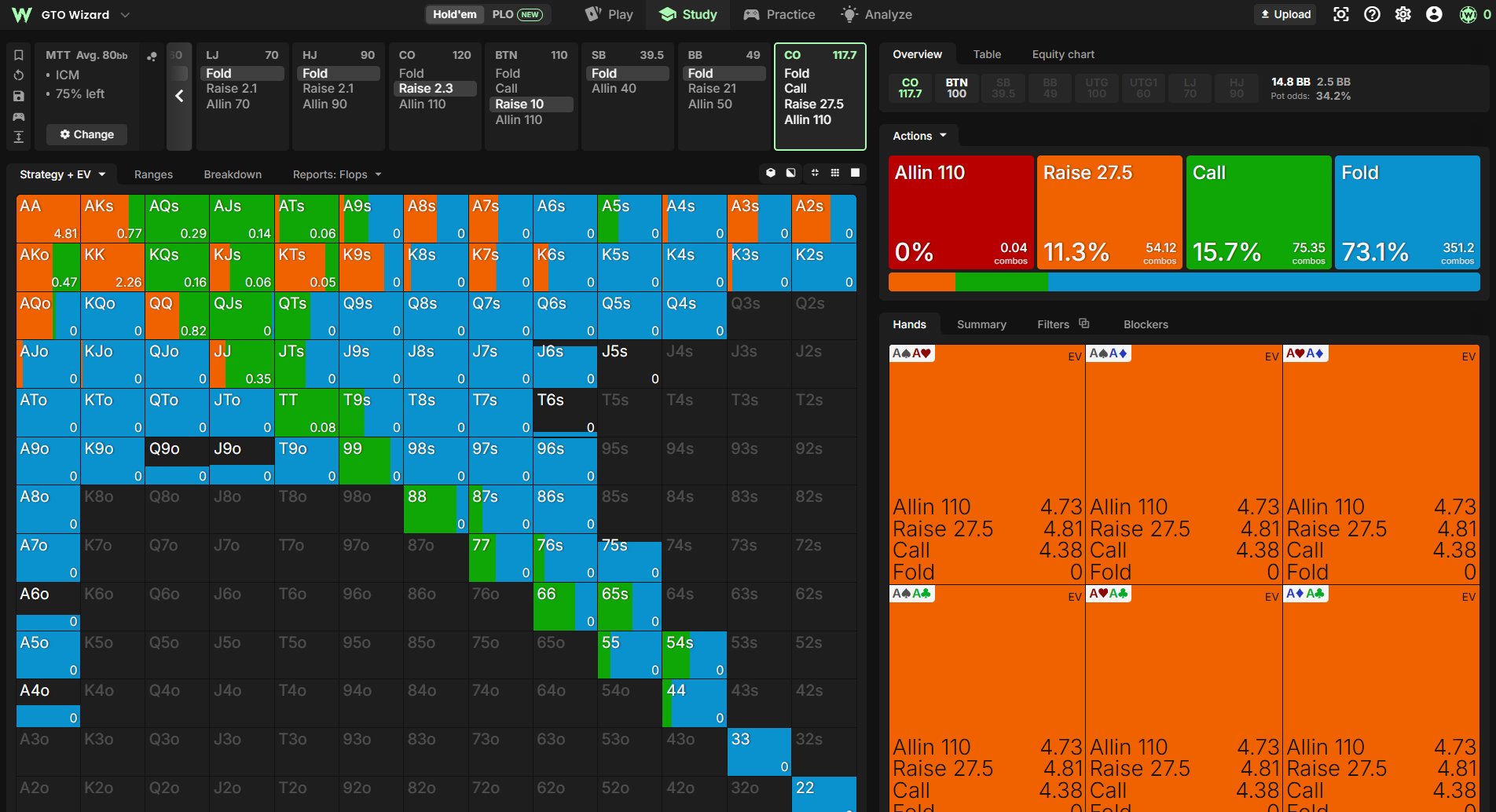Click the screenshot capture icon in top bar
The width and height of the screenshot is (1496, 812).
(1341, 14)
